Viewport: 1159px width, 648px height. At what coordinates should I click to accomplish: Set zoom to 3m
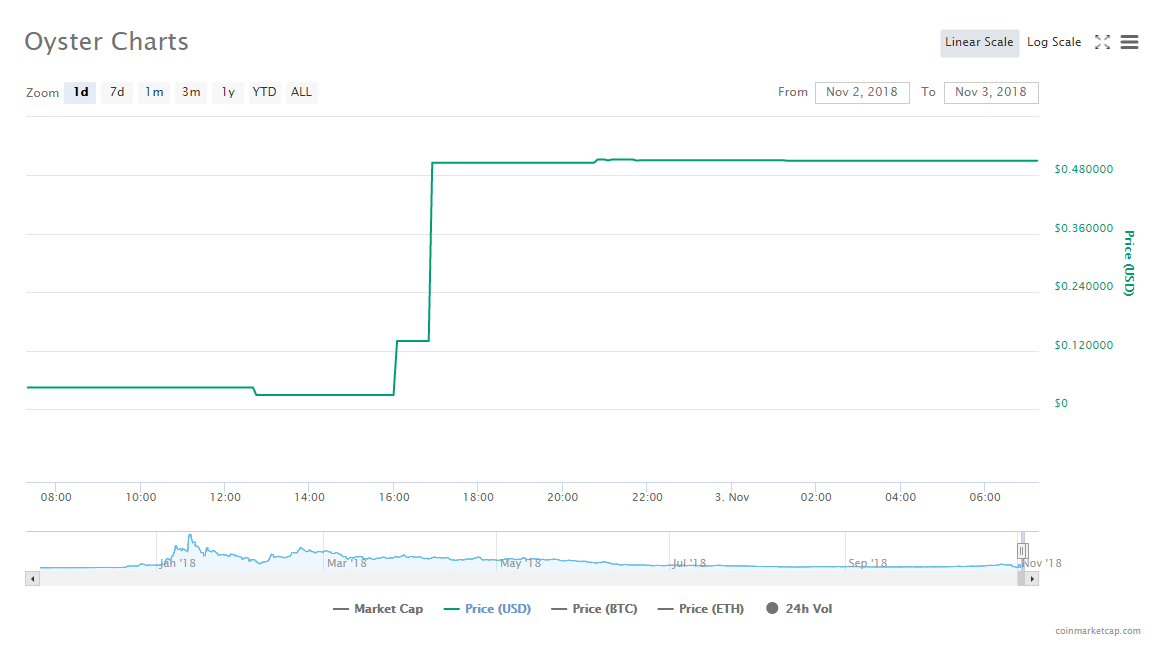(x=191, y=92)
